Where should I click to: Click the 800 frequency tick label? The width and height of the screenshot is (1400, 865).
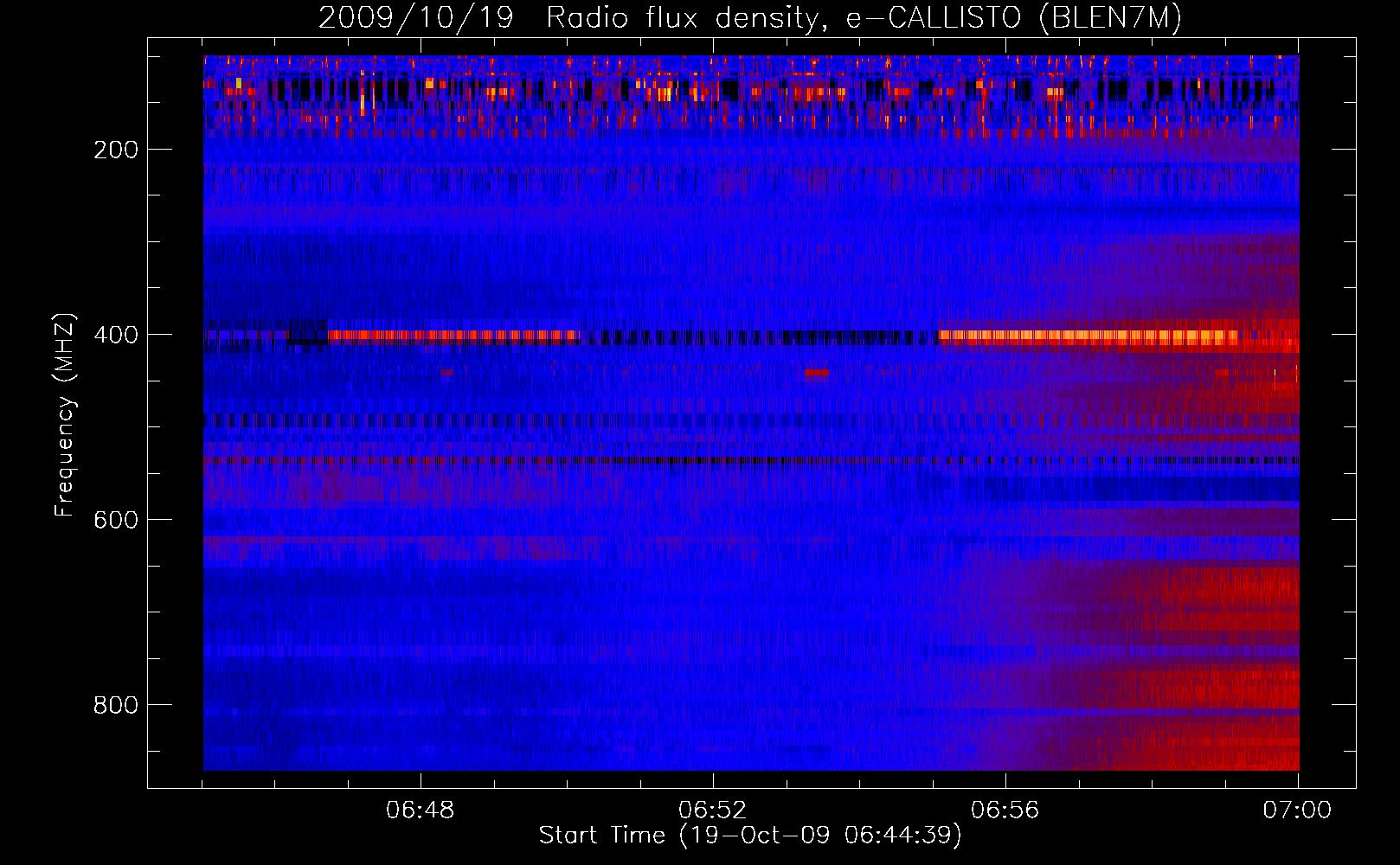(116, 705)
